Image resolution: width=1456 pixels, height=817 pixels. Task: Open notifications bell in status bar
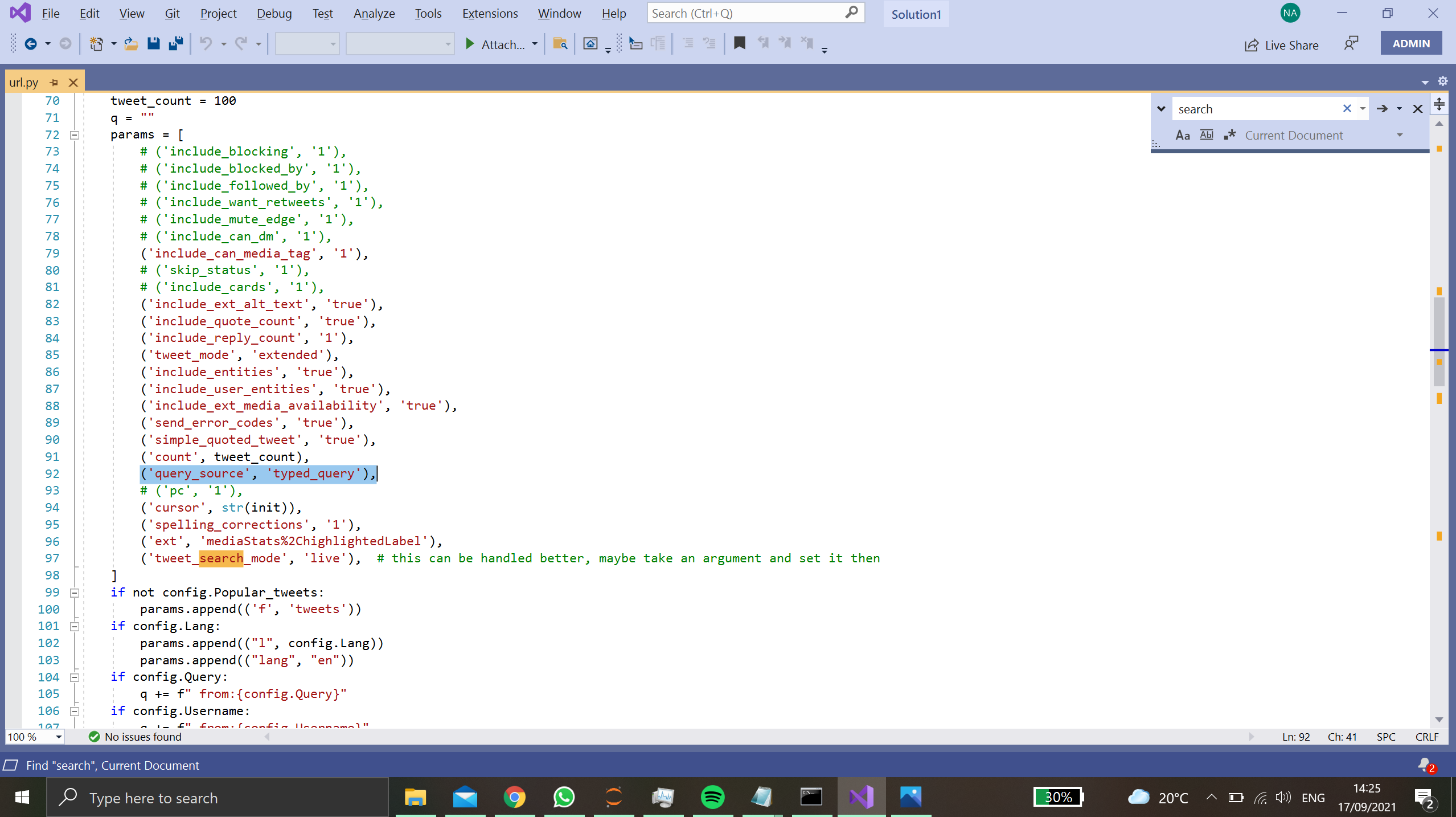coord(1425,765)
